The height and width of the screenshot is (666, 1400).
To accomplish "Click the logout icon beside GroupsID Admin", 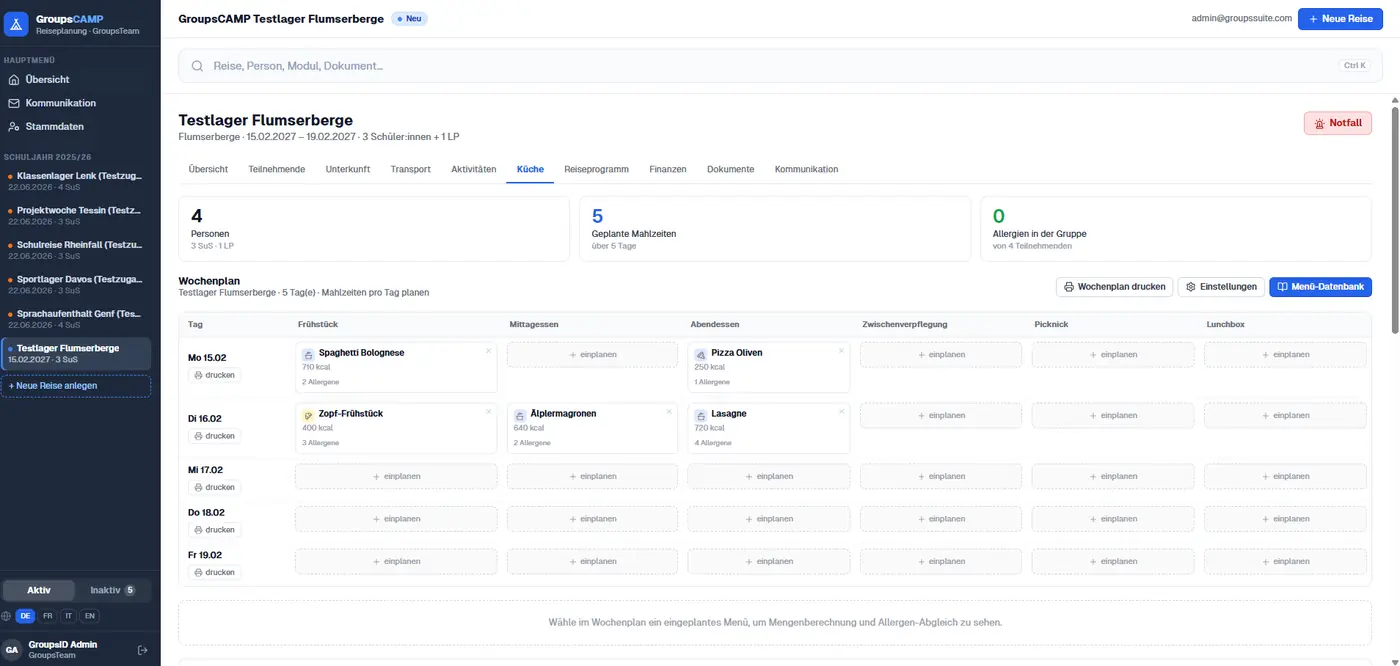I will pyautogui.click(x=142, y=650).
